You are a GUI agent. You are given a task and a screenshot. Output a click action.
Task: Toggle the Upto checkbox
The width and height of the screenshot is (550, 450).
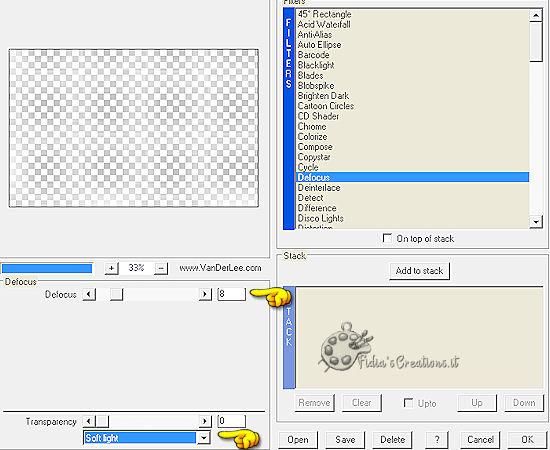(x=408, y=403)
